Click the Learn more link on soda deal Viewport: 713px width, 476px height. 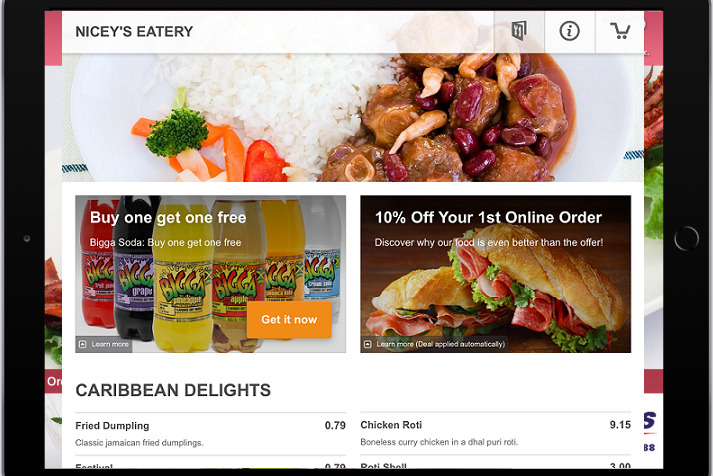click(110, 344)
